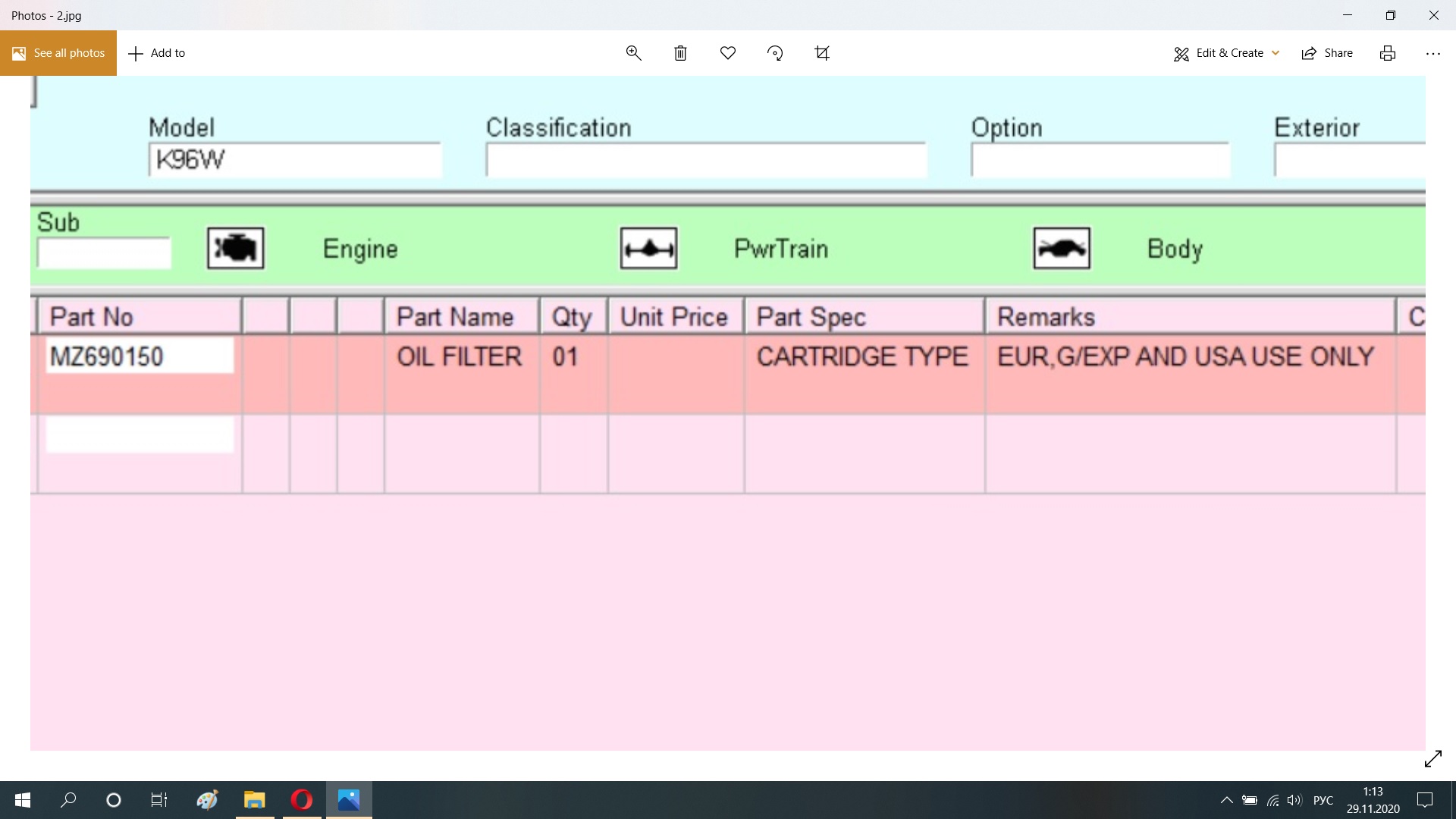Delete photo with trash icon

680,53
